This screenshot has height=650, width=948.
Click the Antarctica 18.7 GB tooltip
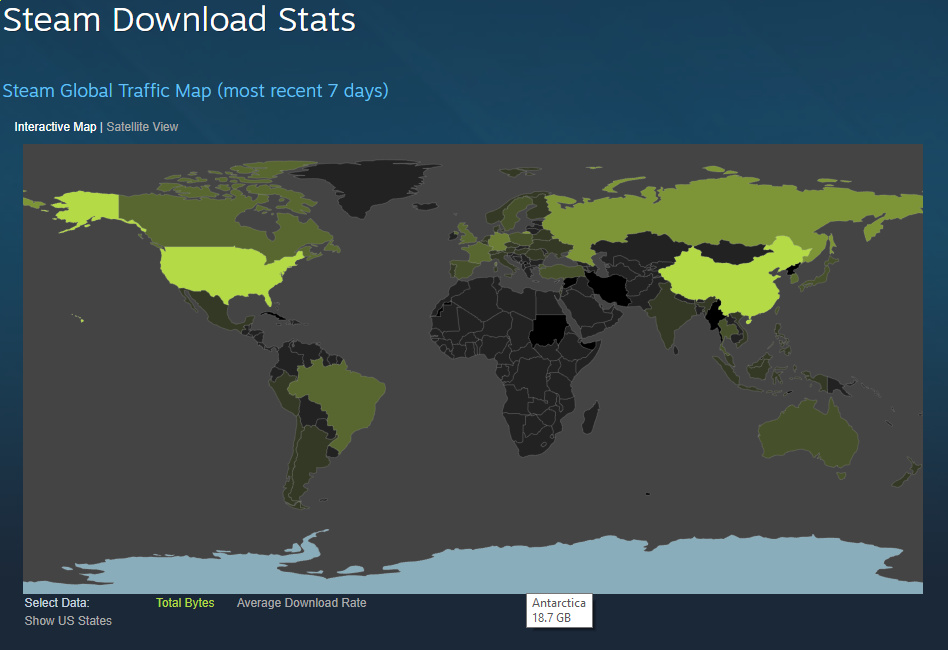coord(559,611)
